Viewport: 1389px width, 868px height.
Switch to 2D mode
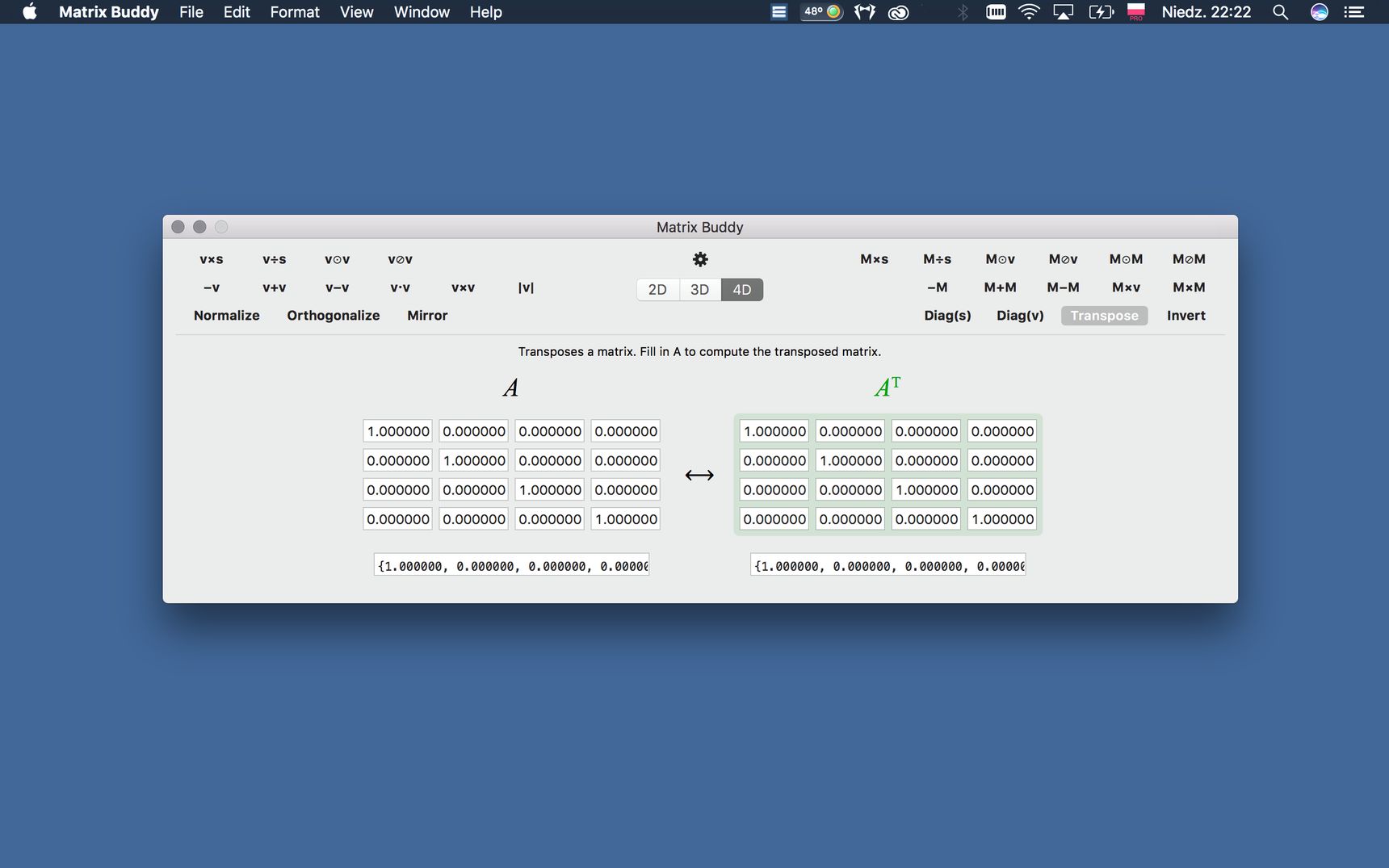click(x=657, y=289)
